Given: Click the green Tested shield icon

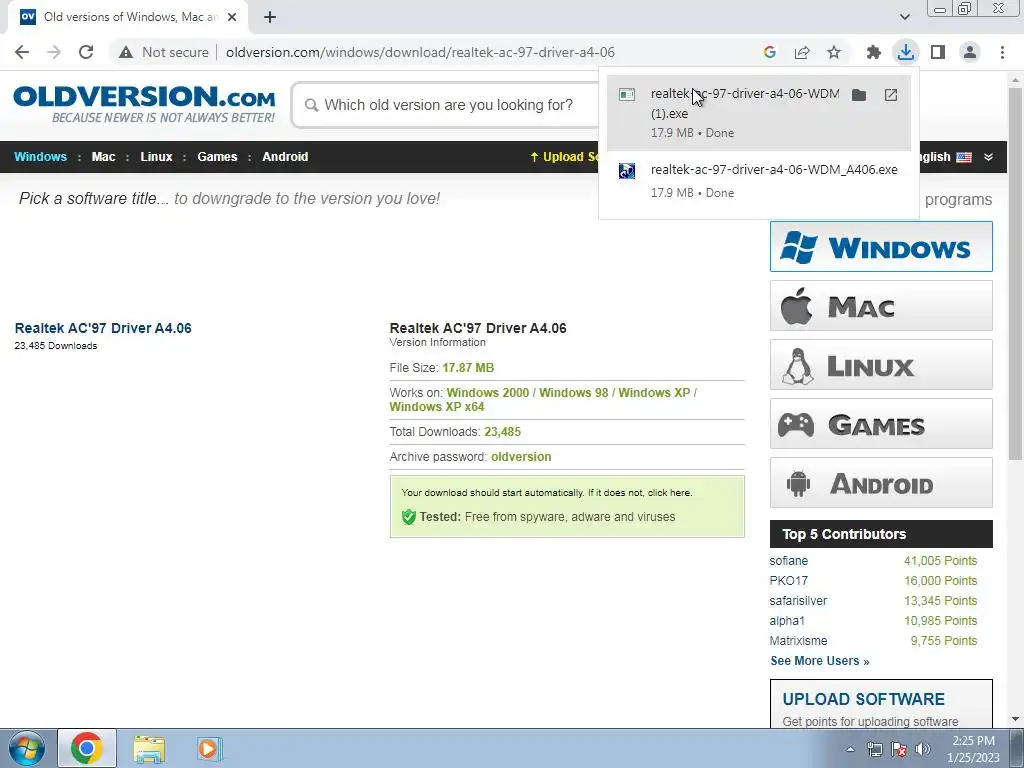Looking at the screenshot, I should (x=409, y=517).
